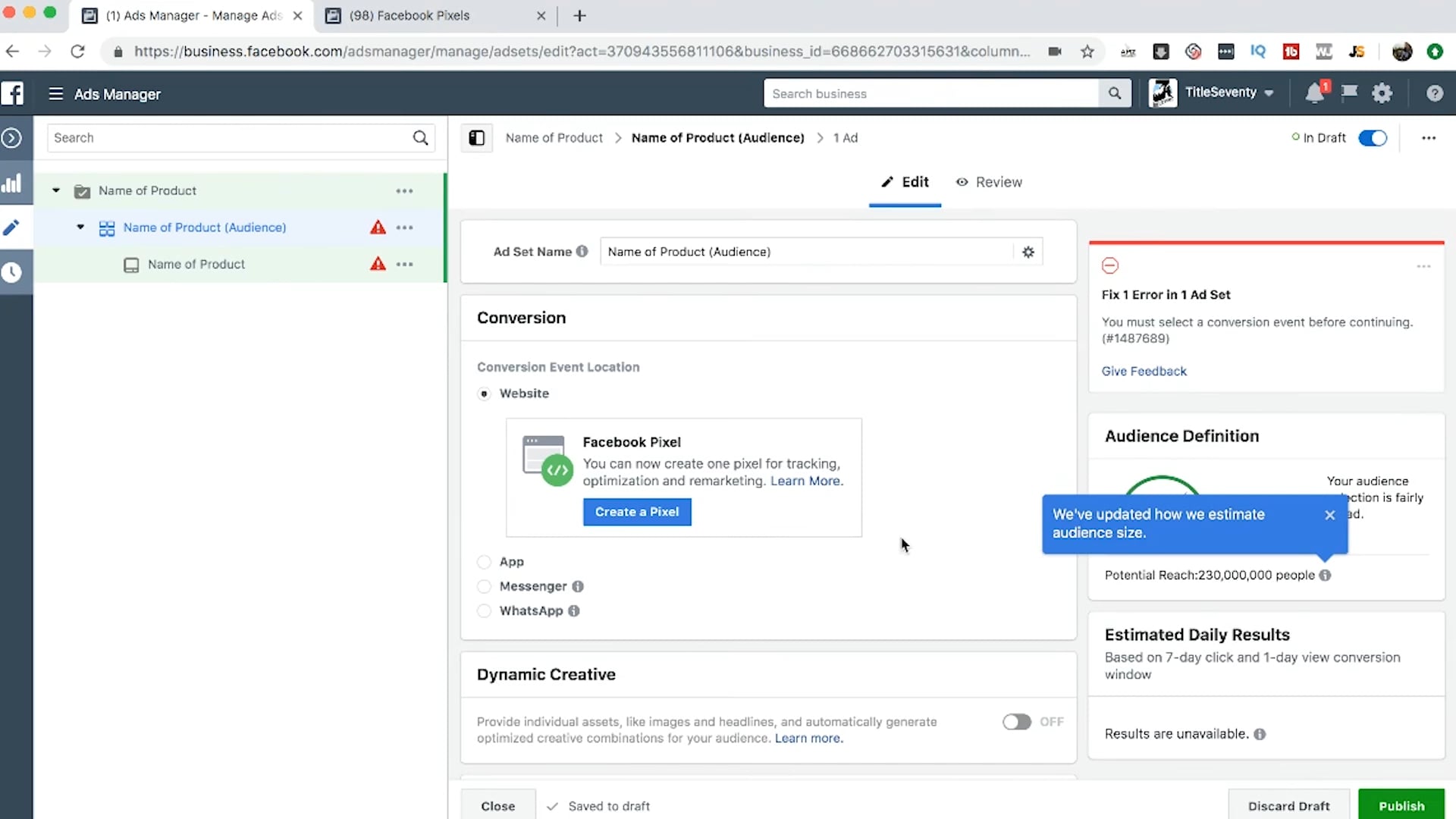Toggle the side panel layout icon
The image size is (1456, 819).
pyautogui.click(x=476, y=138)
